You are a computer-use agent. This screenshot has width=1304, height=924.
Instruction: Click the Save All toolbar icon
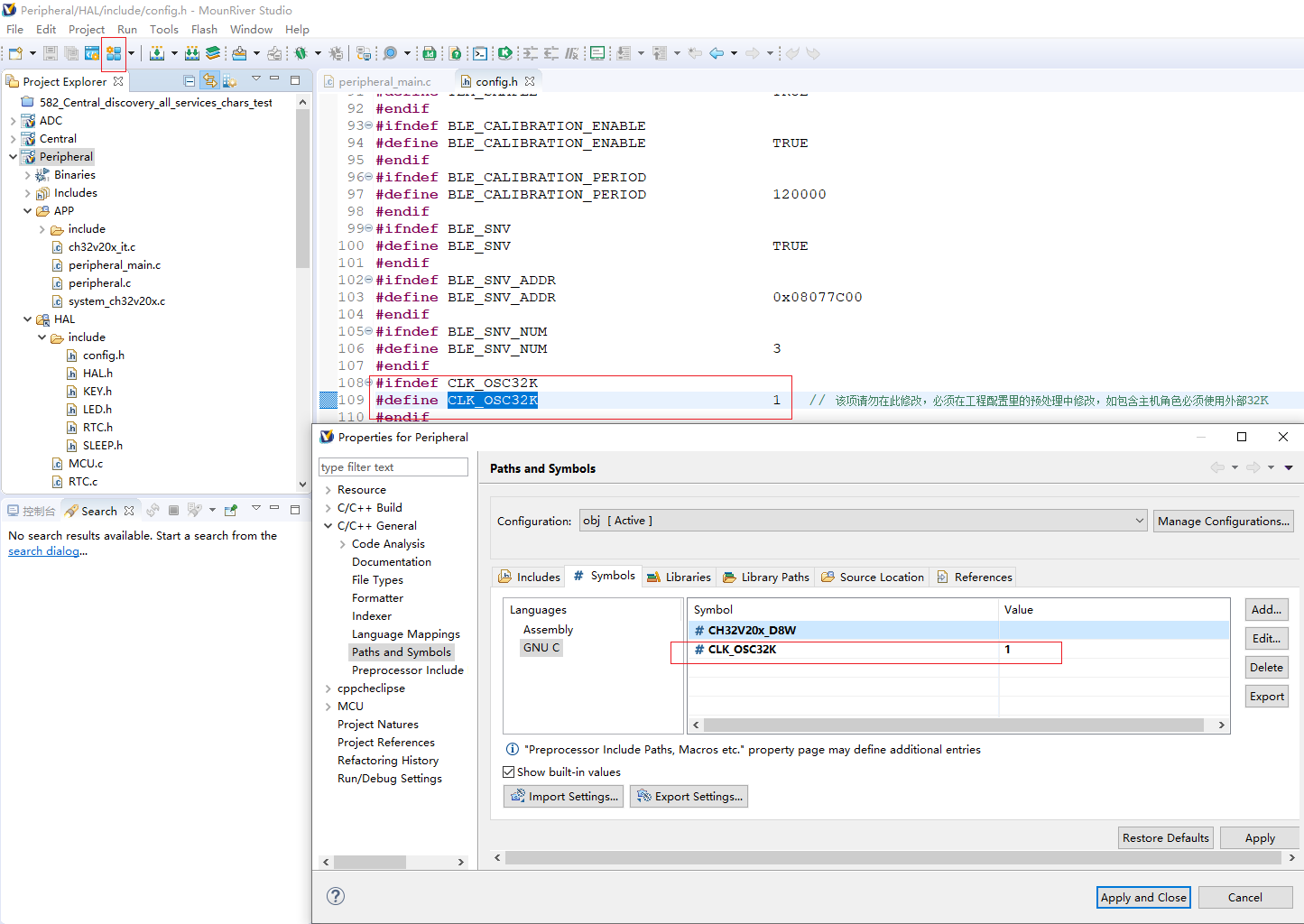[x=70, y=53]
